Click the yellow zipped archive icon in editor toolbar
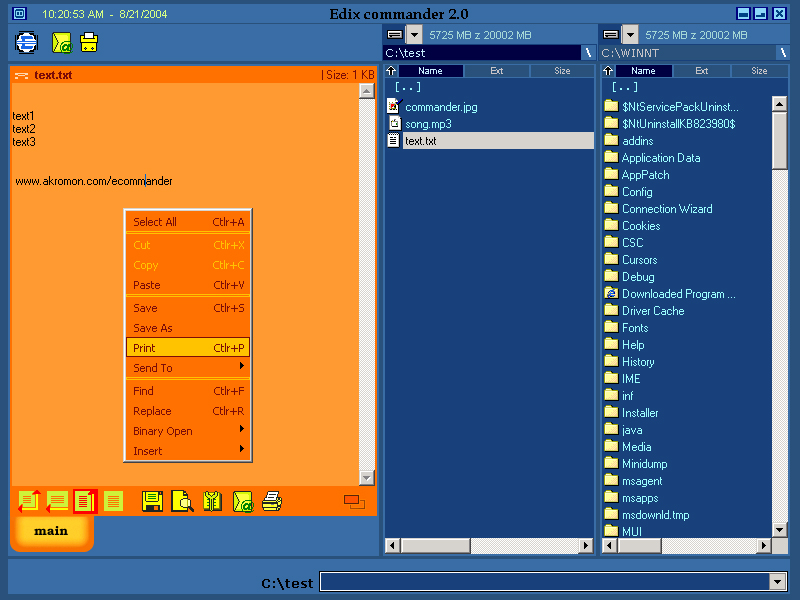This screenshot has width=800, height=600. click(212, 502)
